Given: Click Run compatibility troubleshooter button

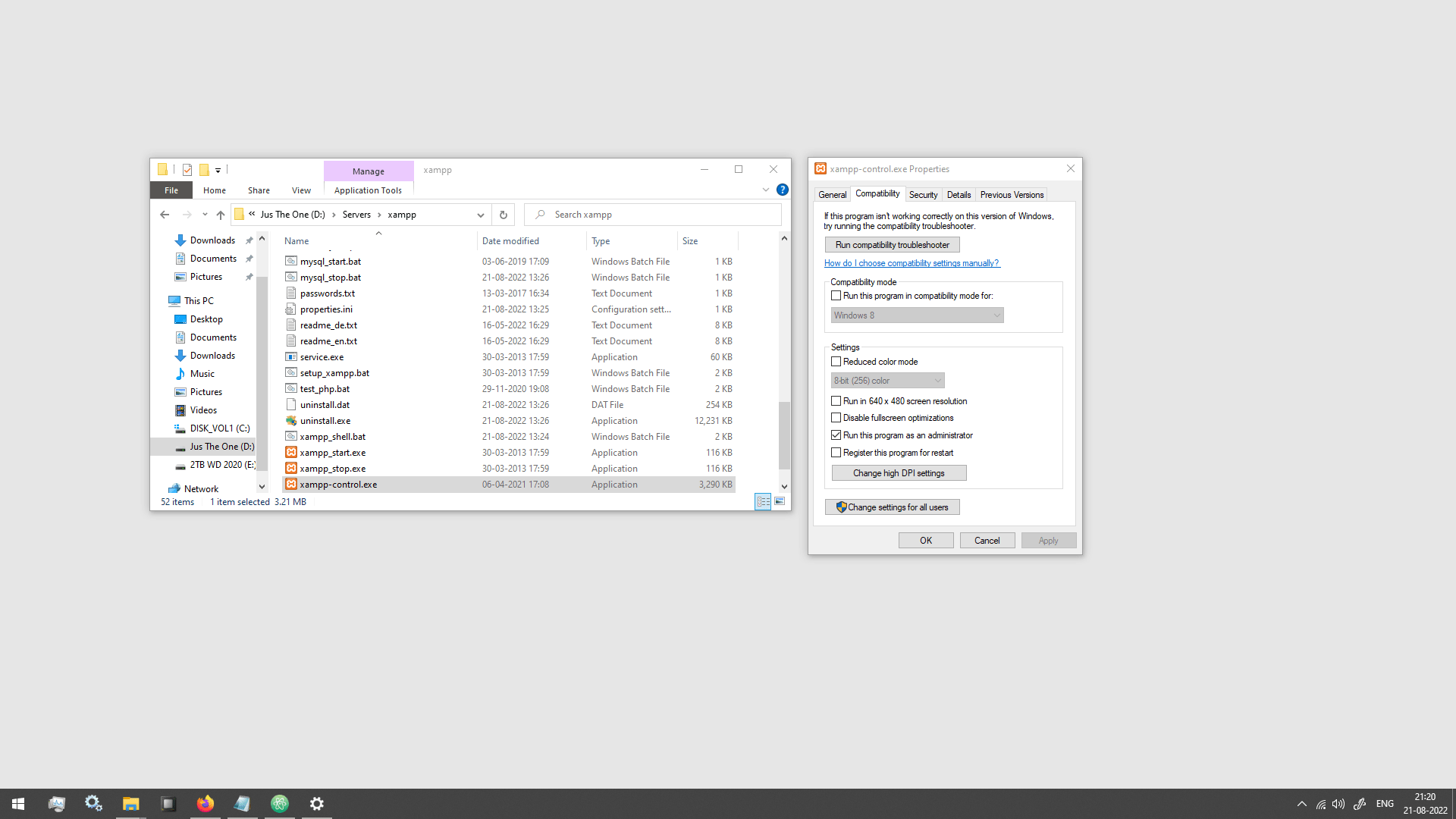Looking at the screenshot, I should click(x=892, y=244).
